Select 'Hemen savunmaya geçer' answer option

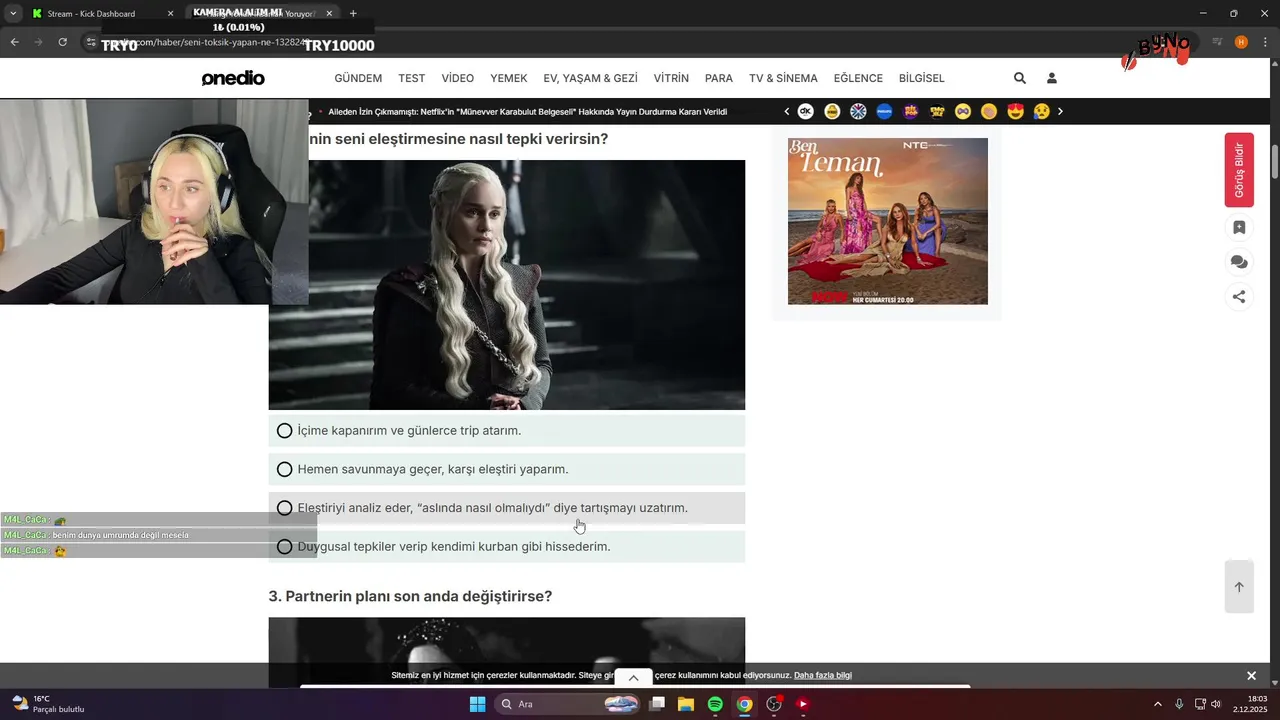(507, 469)
